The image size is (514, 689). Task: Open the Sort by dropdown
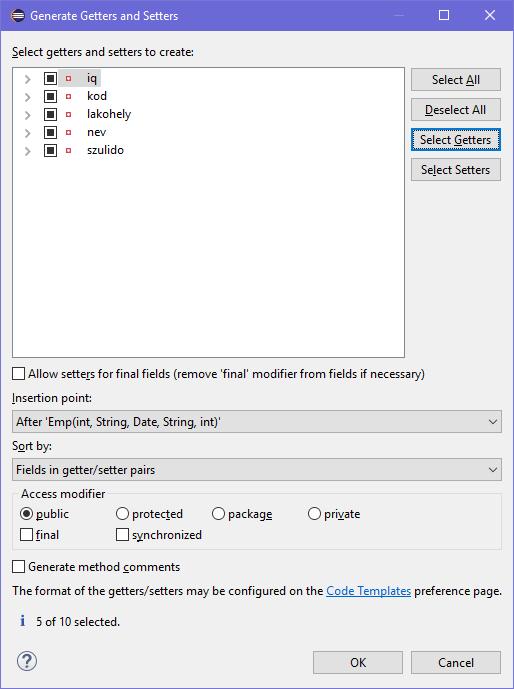[x=257, y=470]
